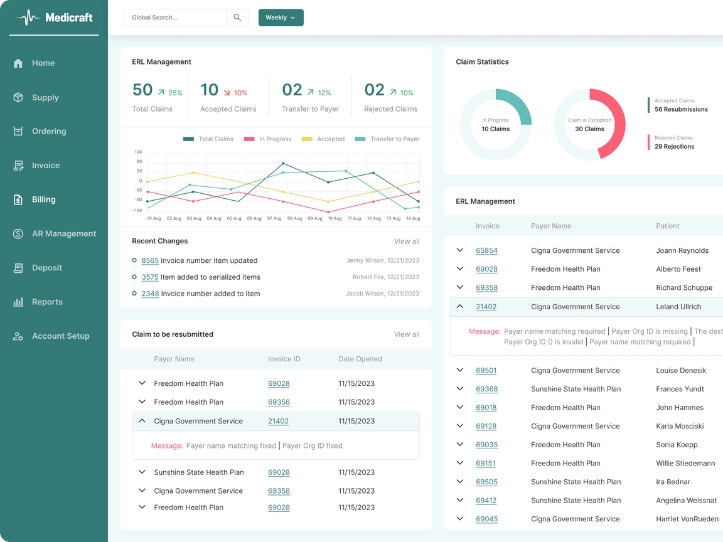The width and height of the screenshot is (723, 542).
Task: Click the AR Management dollar icon
Action: tap(18, 234)
